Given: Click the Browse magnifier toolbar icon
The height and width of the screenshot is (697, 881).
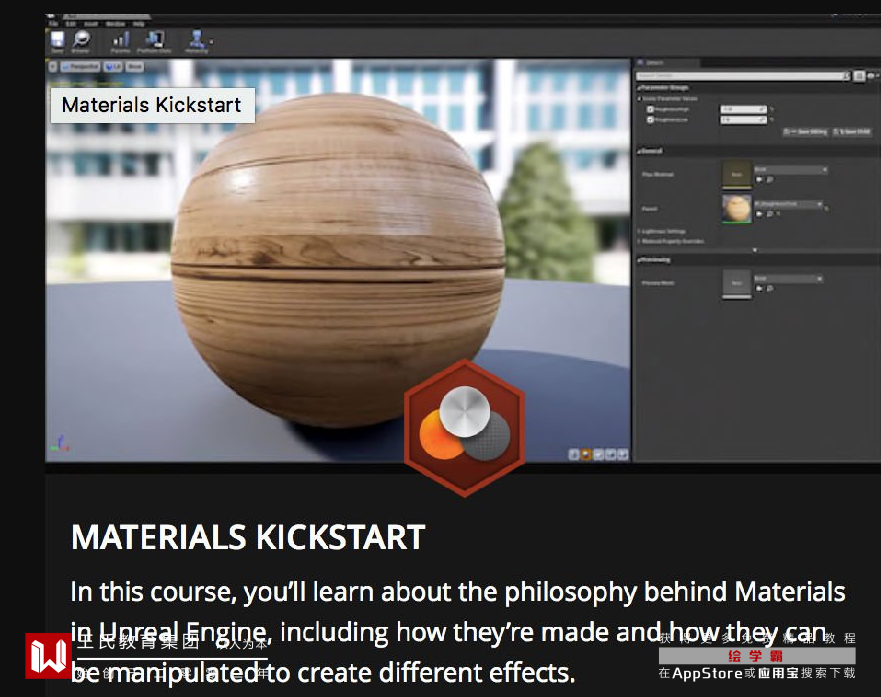Looking at the screenshot, I should click(x=81, y=40).
